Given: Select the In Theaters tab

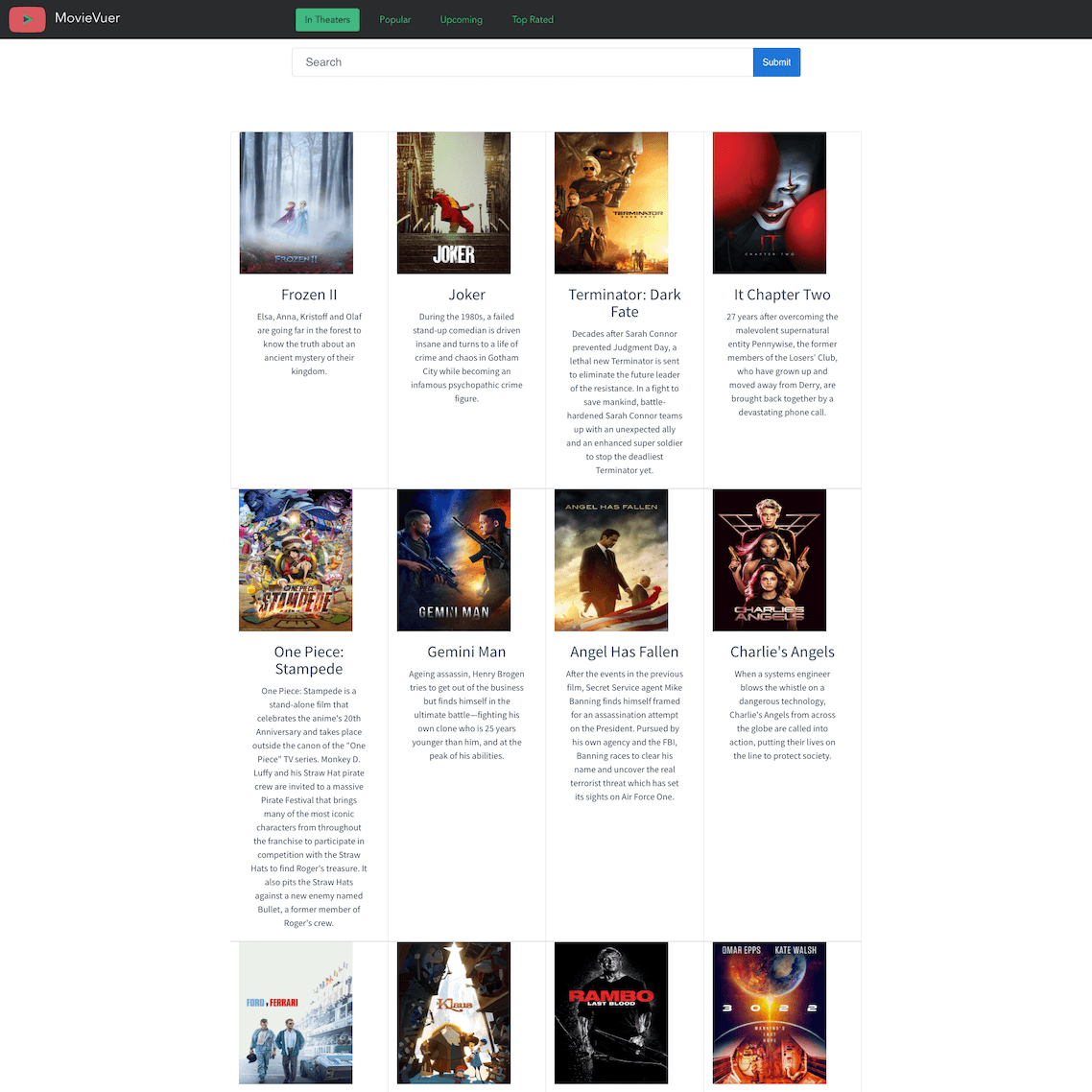Looking at the screenshot, I should tap(327, 19).
